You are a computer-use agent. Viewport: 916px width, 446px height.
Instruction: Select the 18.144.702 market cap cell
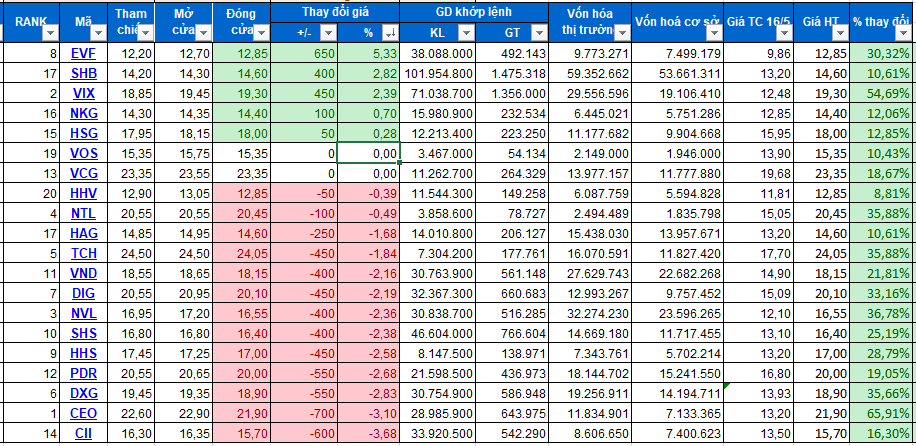[x=590, y=373]
